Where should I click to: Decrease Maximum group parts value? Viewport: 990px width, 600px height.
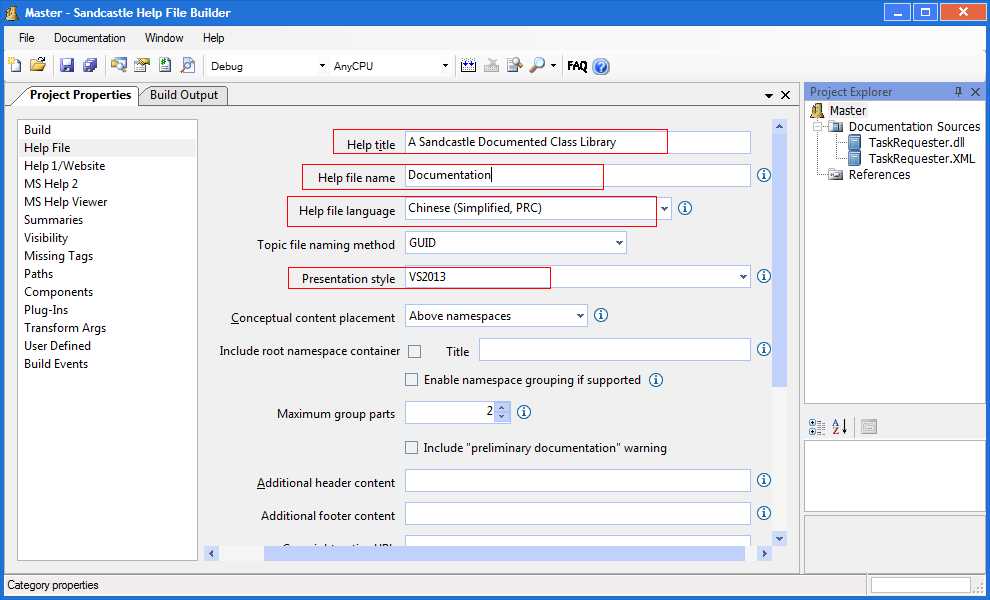[x=501, y=417]
